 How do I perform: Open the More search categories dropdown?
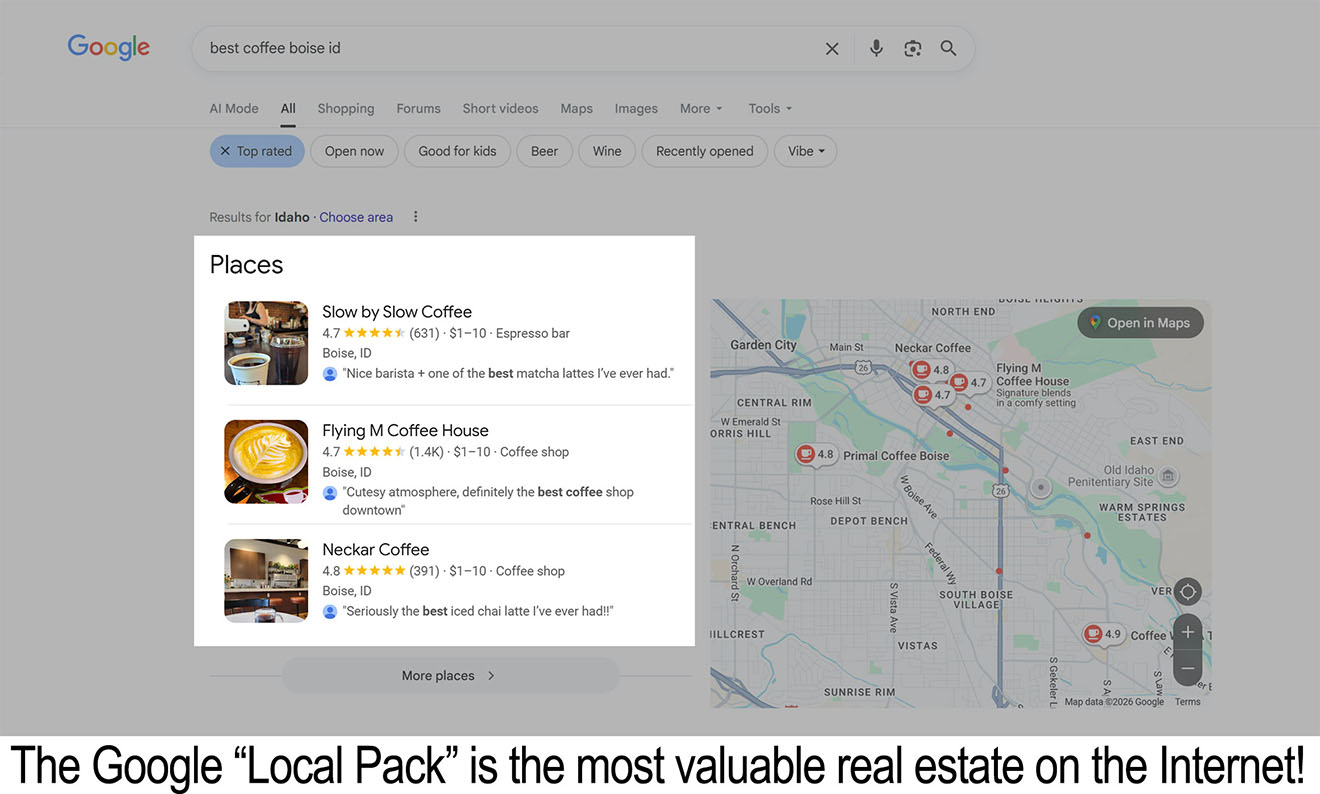[700, 108]
